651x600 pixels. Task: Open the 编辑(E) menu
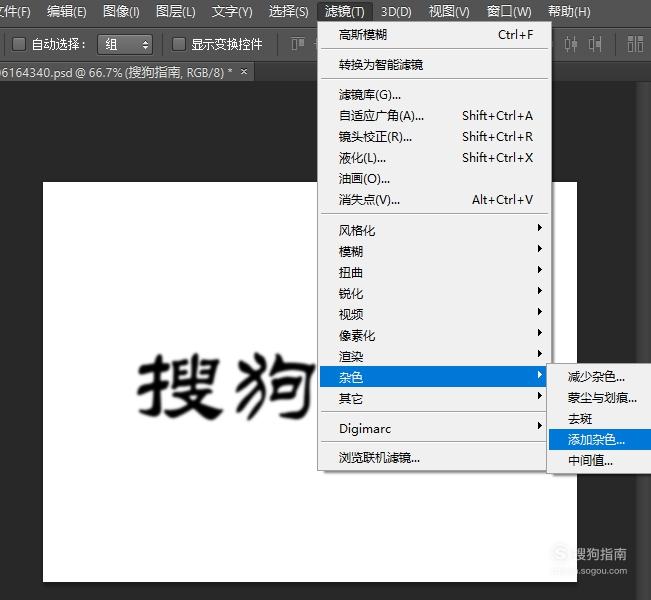(x=67, y=11)
